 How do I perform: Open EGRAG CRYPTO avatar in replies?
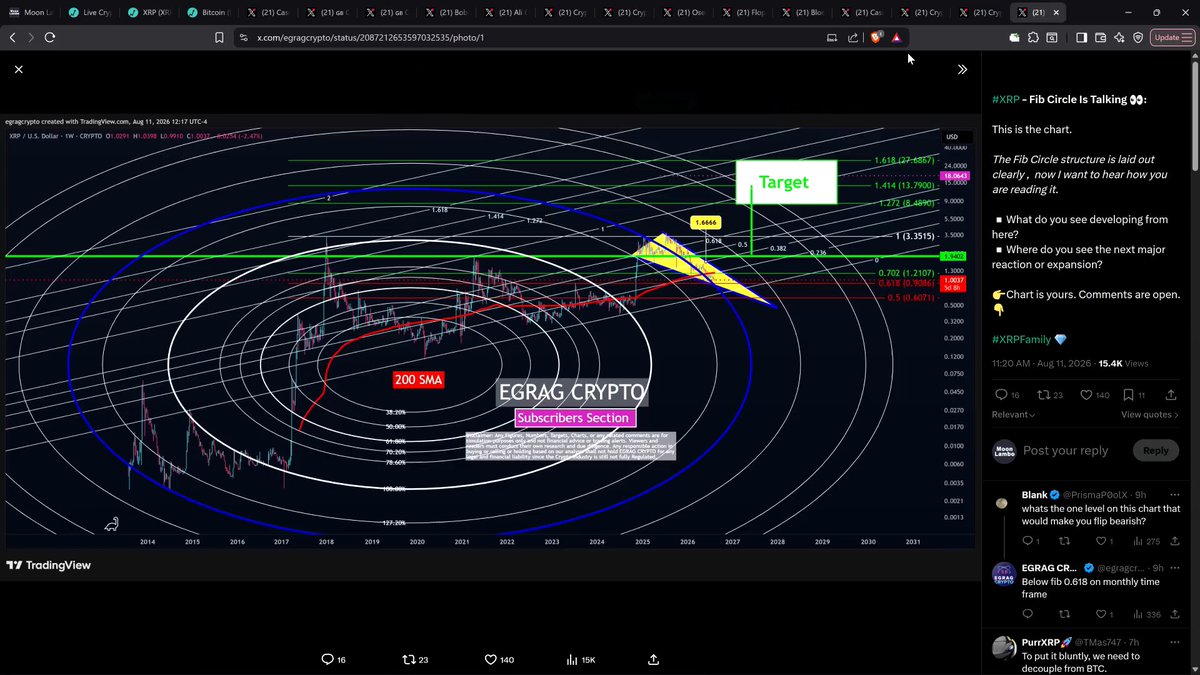(1004, 575)
